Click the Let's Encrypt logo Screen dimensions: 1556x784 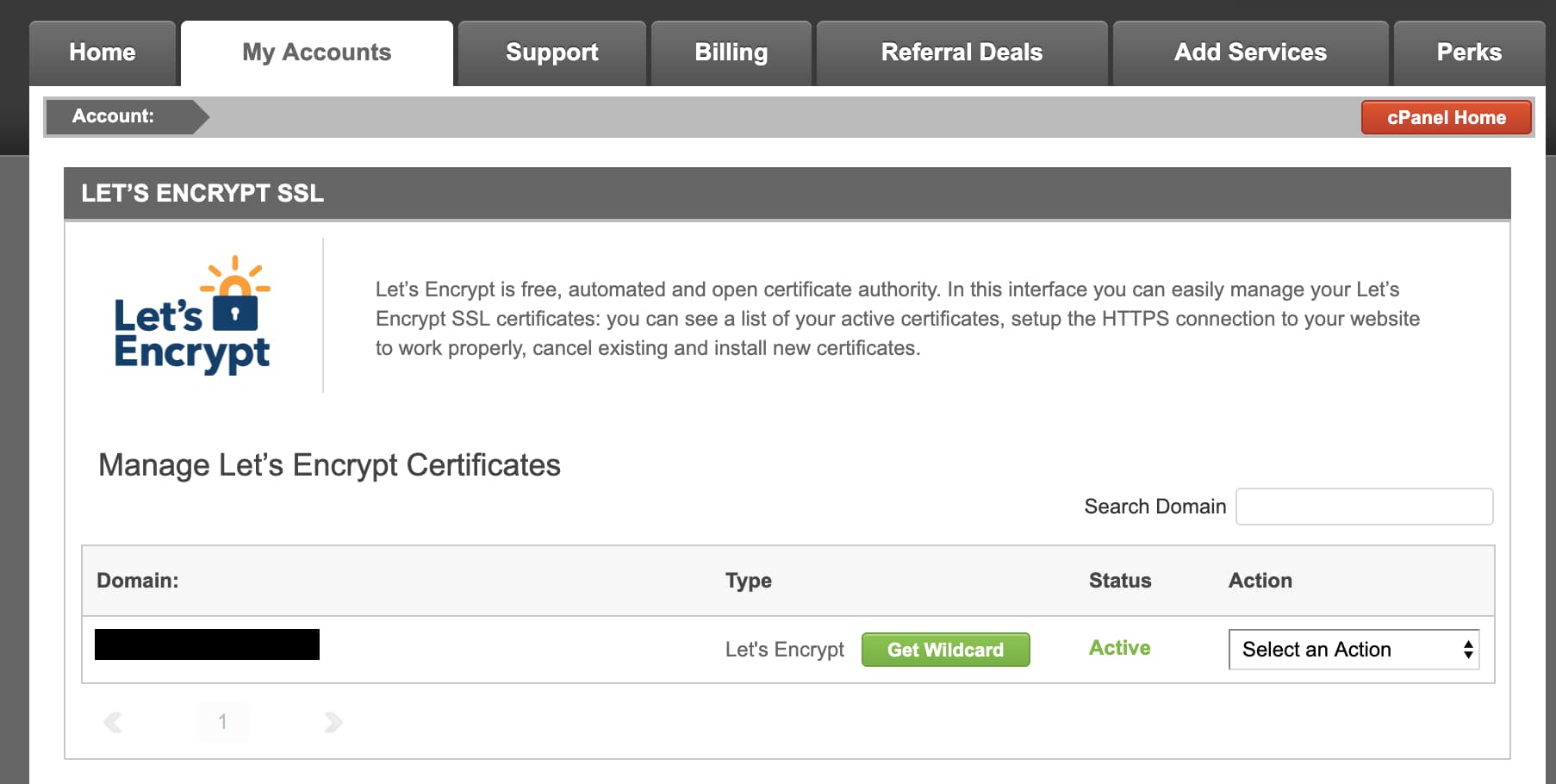[191, 319]
